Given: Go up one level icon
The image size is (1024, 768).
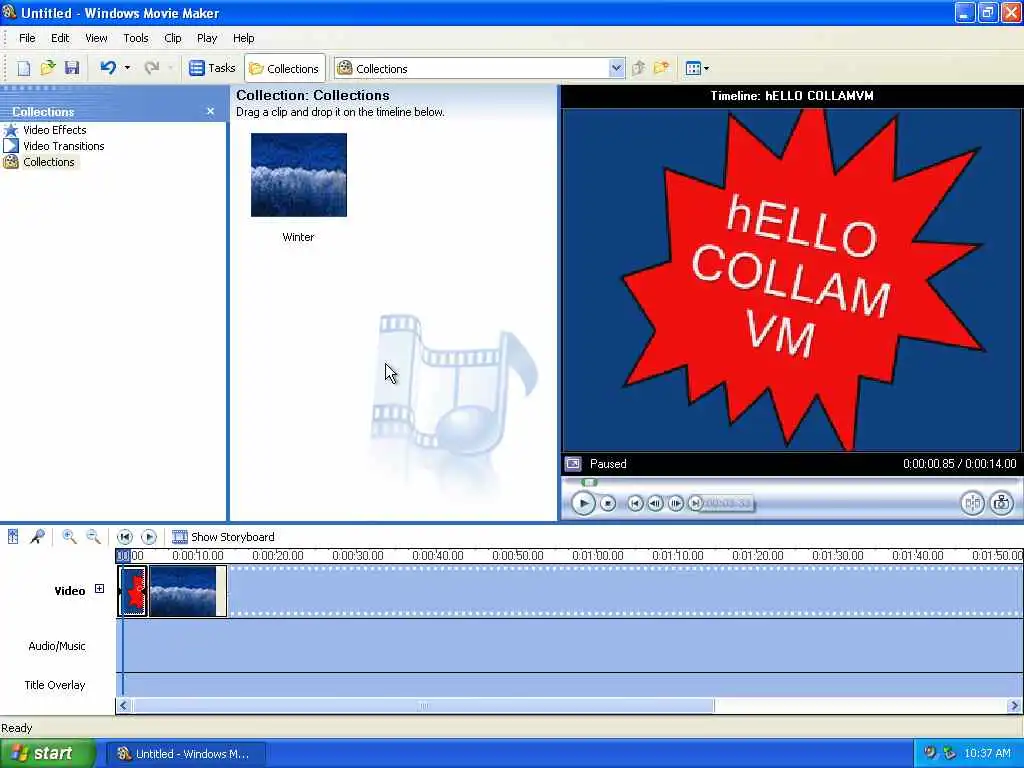Looking at the screenshot, I should point(639,68).
